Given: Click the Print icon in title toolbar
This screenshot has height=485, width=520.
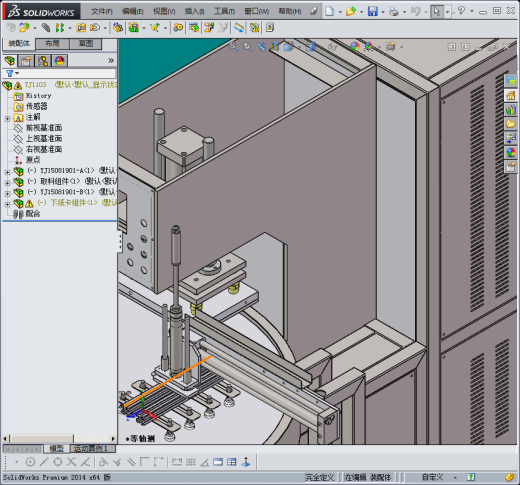Looking at the screenshot, I should point(394,11).
